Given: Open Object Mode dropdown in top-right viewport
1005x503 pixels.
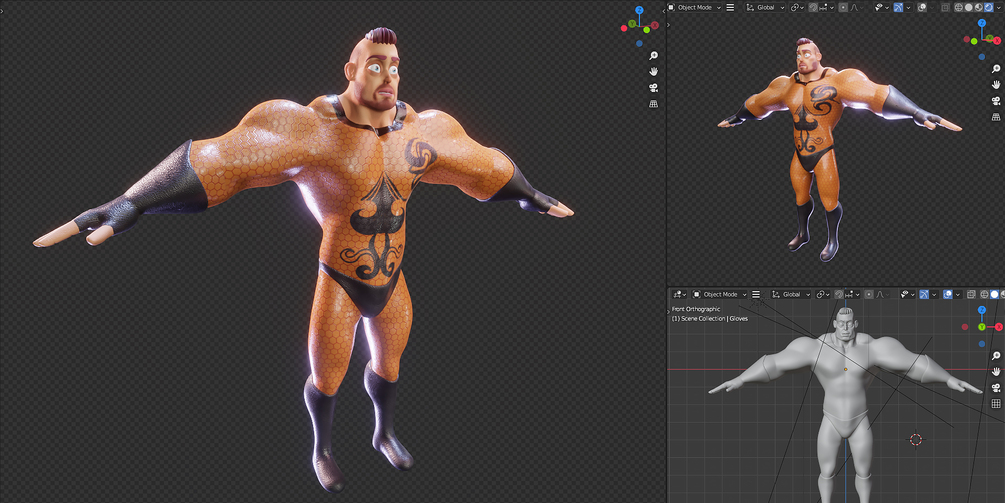Looking at the screenshot, I should tap(695, 8).
